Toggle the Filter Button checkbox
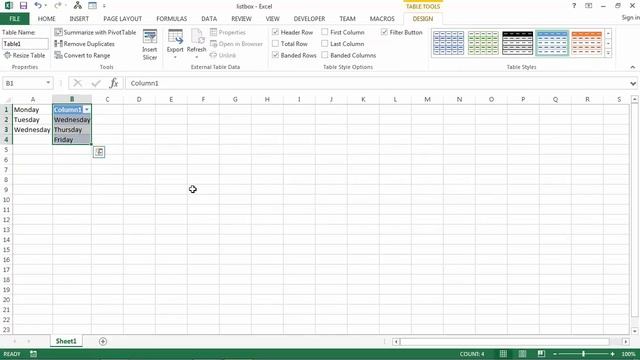This screenshot has height=360, width=640. 384,32
